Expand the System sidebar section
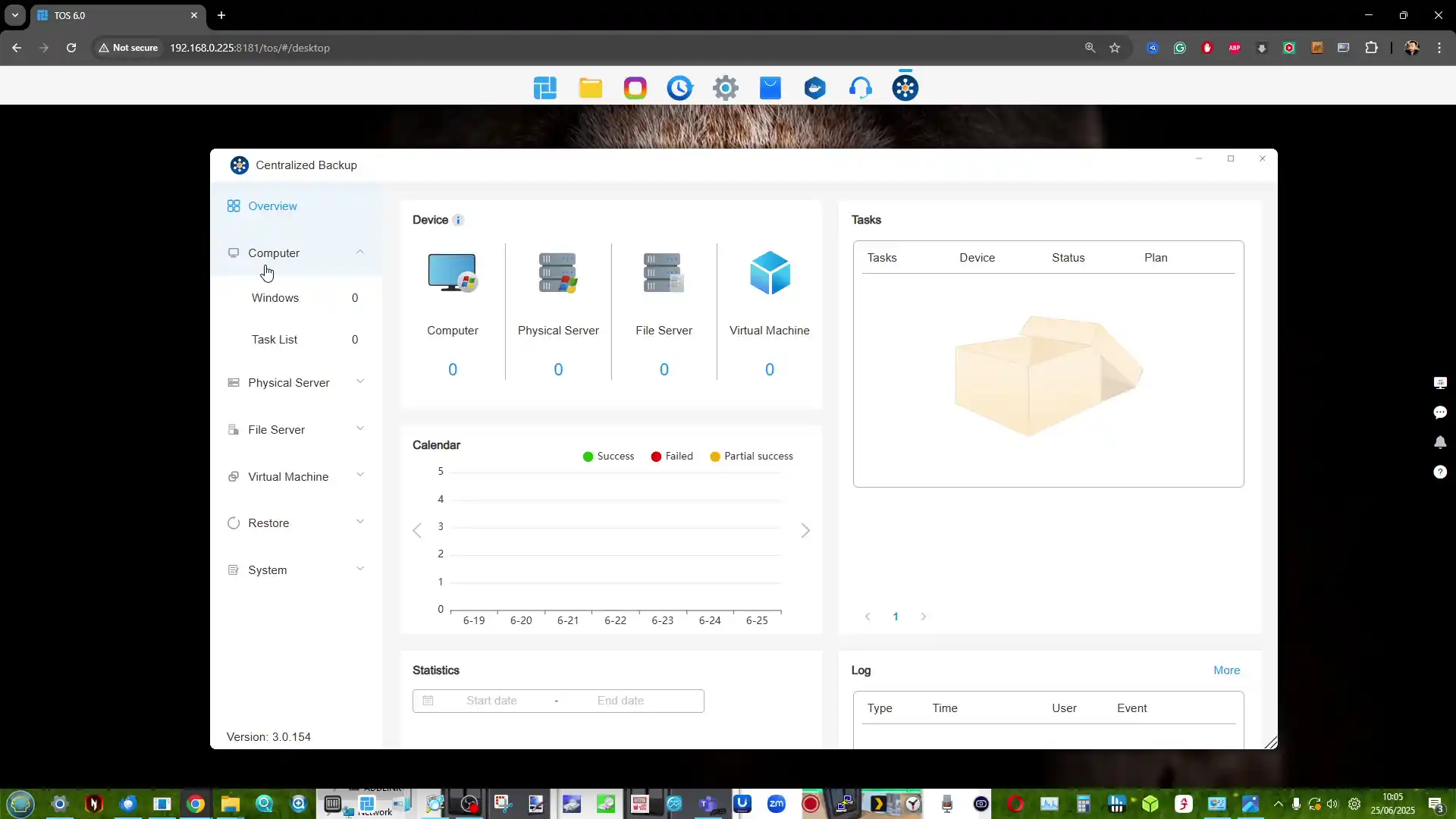1456x819 pixels. coord(360,570)
